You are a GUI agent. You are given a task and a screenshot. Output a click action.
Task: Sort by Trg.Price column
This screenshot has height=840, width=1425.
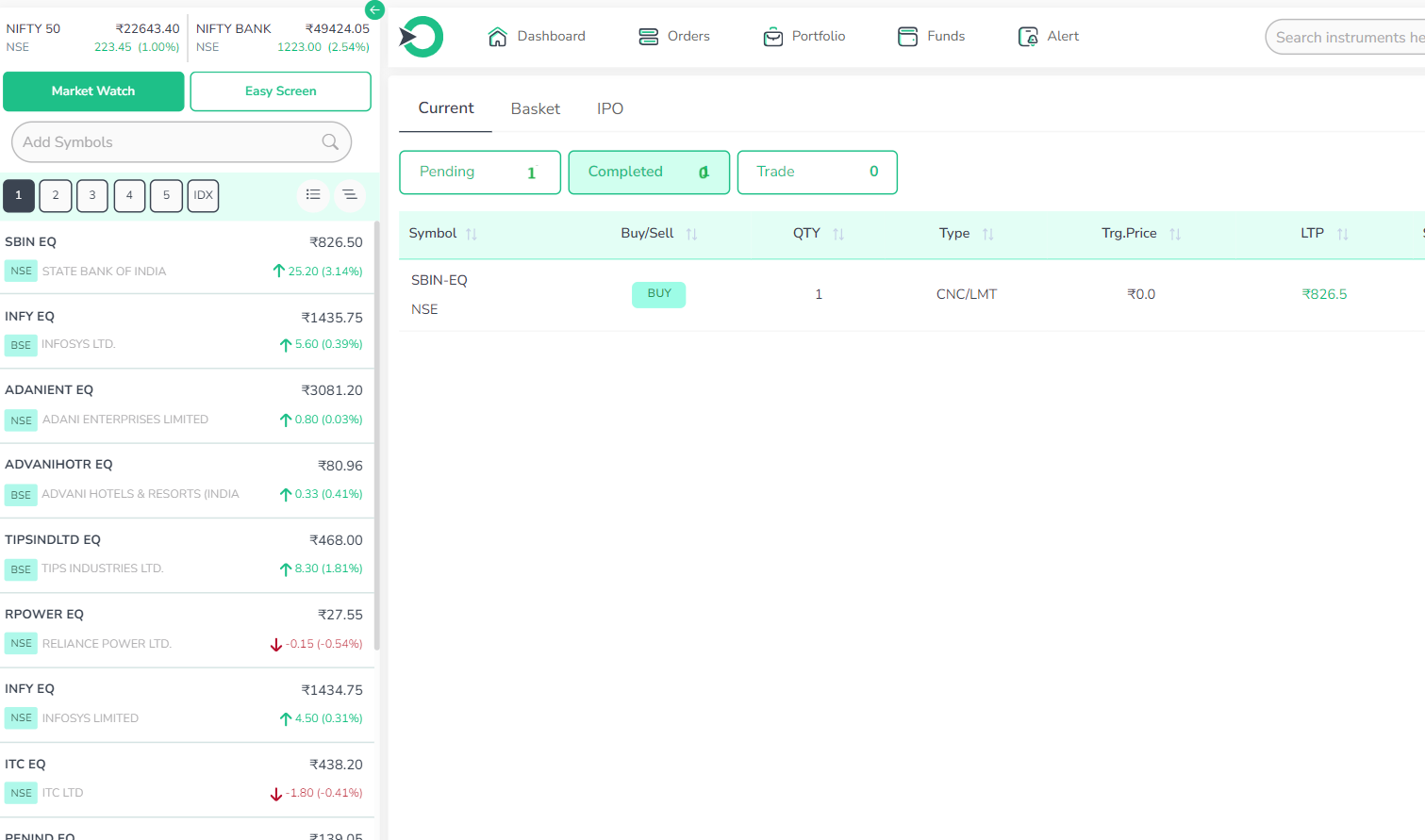(1141, 234)
